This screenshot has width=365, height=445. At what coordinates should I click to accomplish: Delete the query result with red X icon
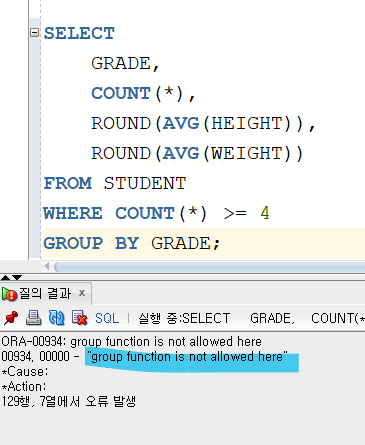79,318
